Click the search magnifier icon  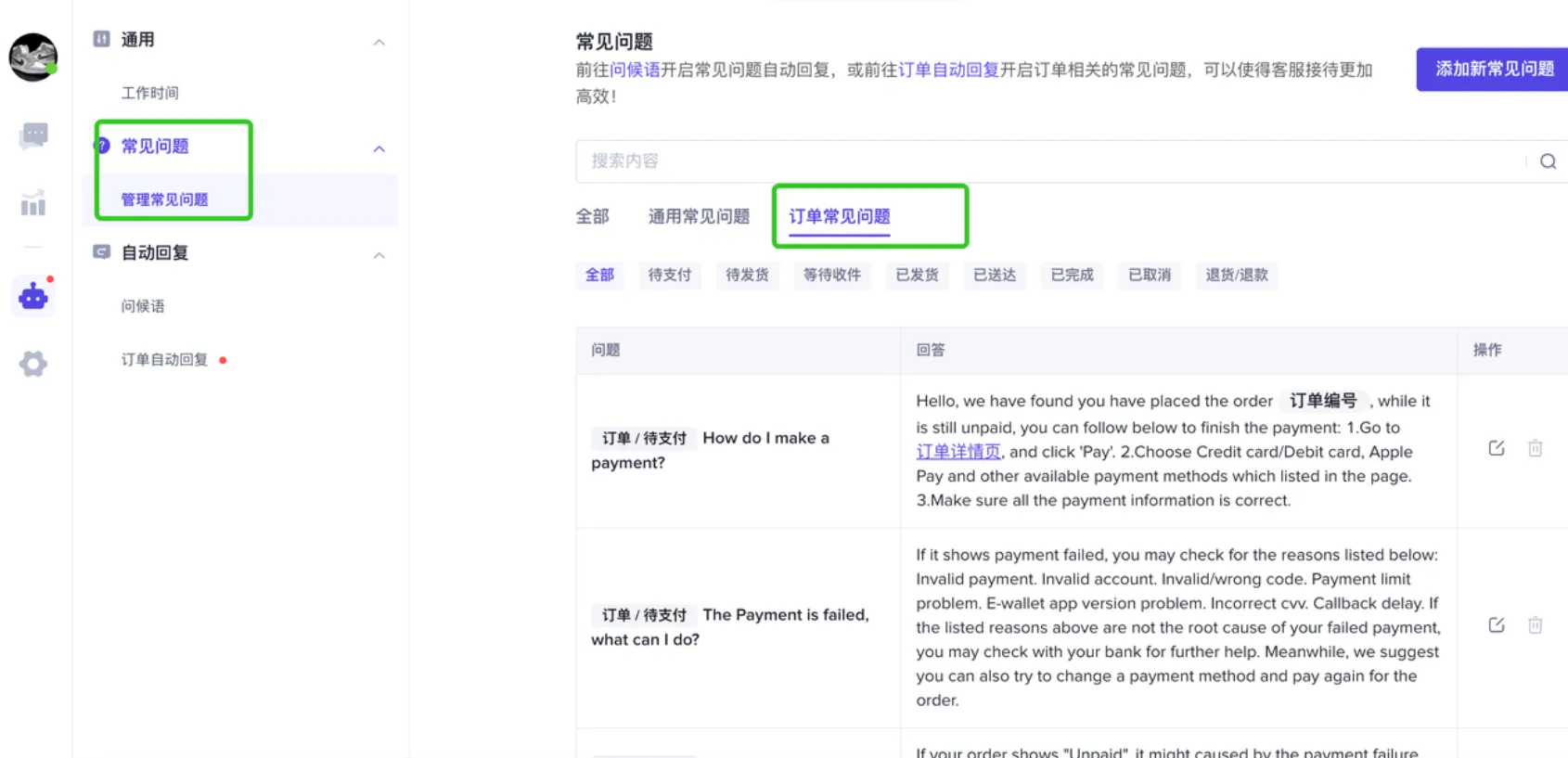1548,161
